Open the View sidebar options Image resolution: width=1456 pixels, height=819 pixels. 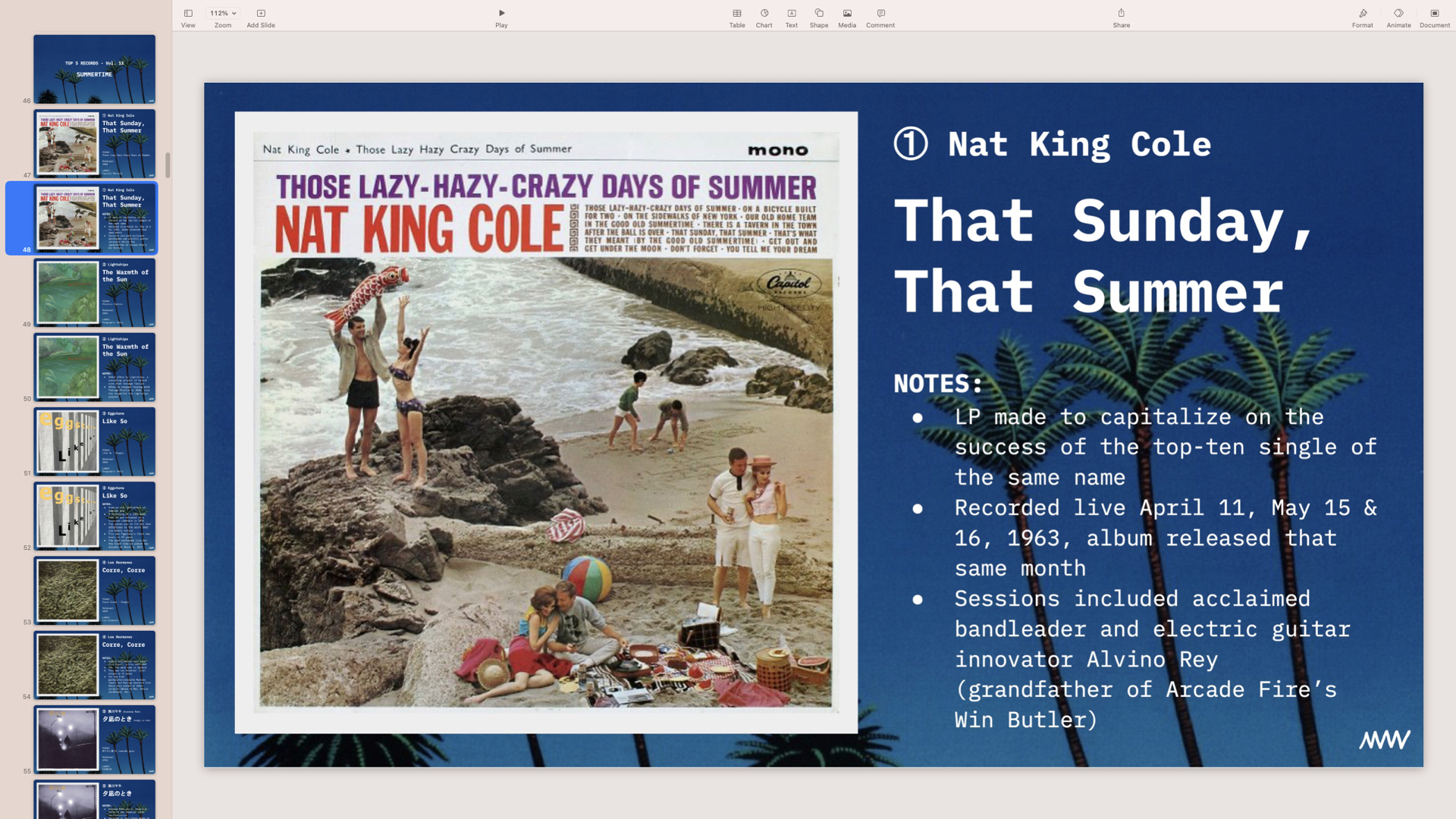pyautogui.click(x=188, y=14)
